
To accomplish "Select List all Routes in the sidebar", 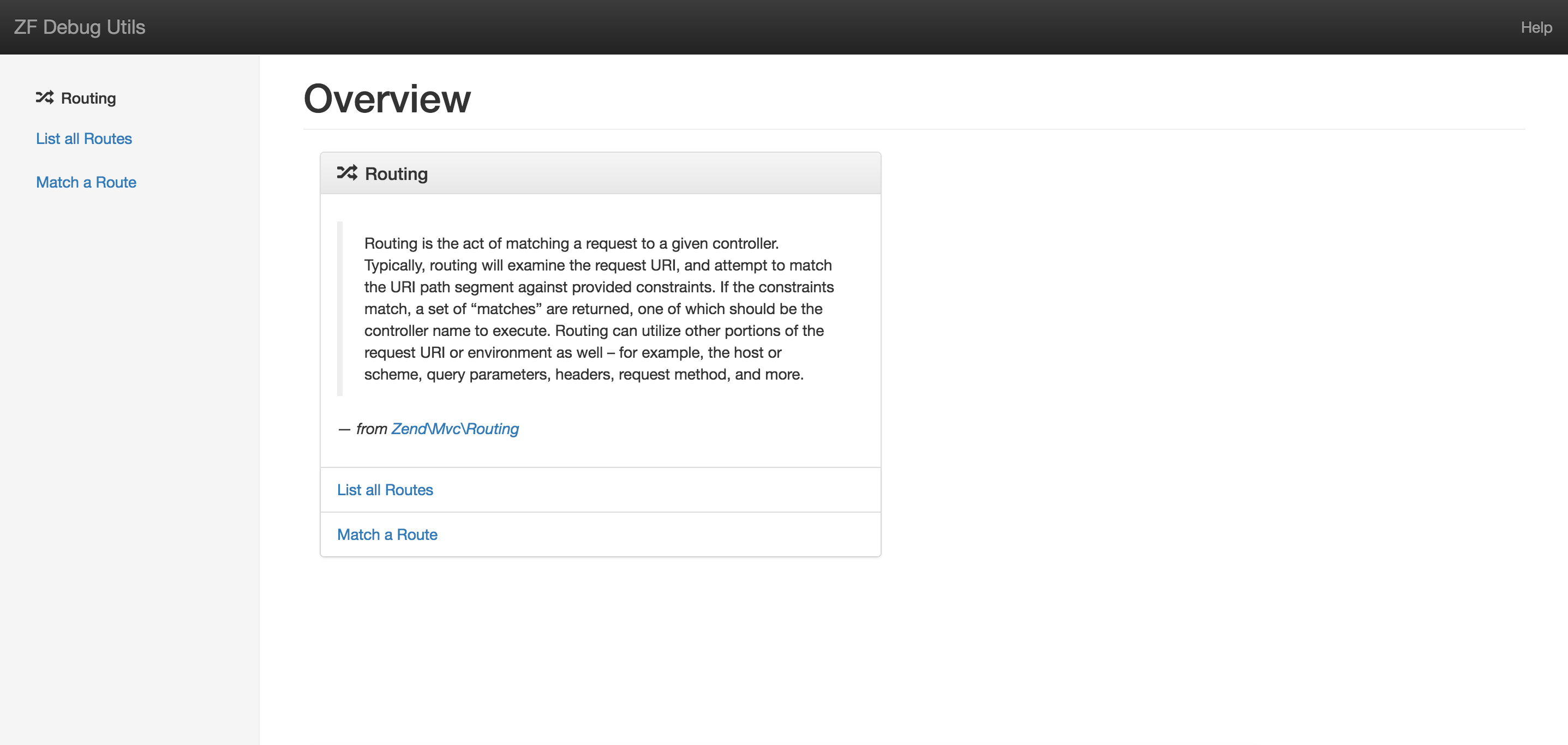I will coord(84,139).
